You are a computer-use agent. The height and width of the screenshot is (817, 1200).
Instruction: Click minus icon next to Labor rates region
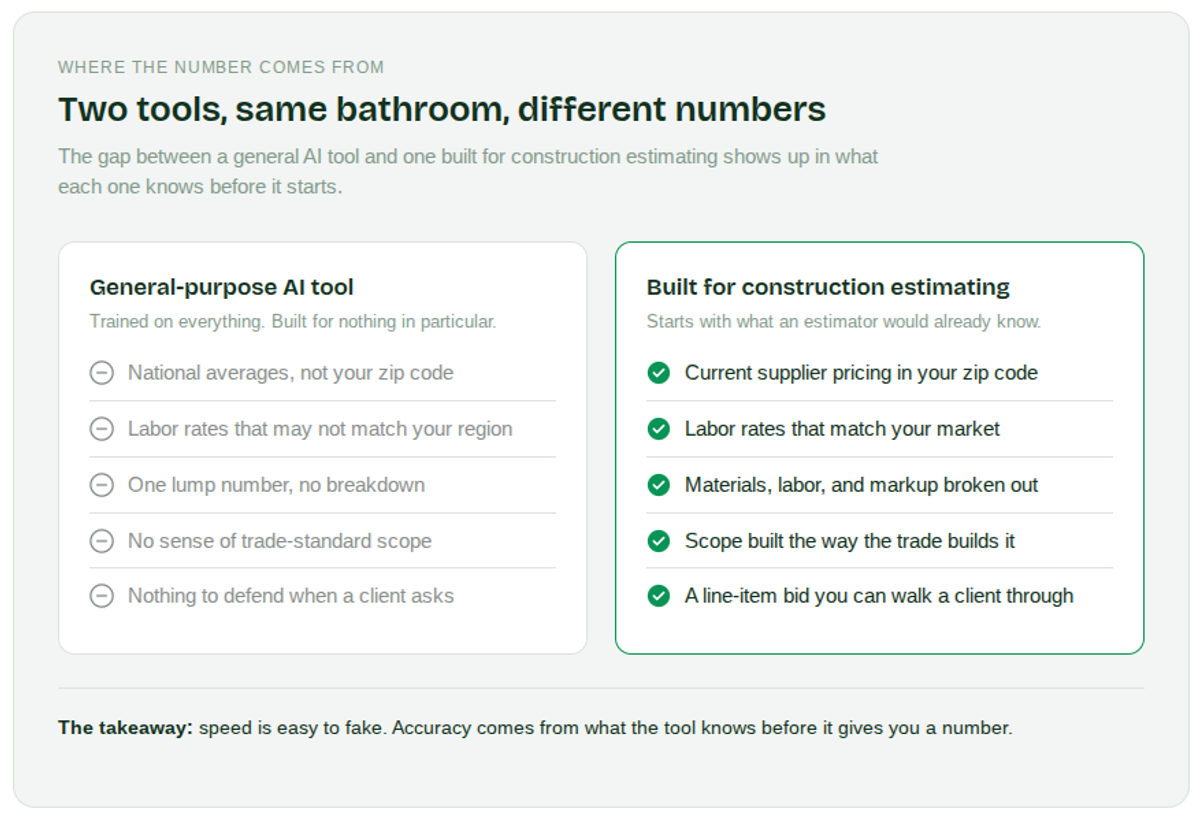coord(101,429)
